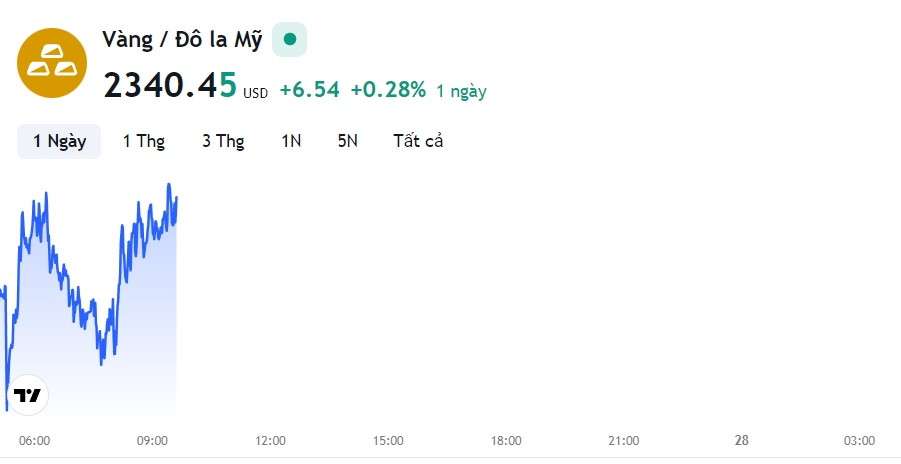Select the 3 Thg range tab
Screen dimensions: 901x464
click(x=223, y=141)
